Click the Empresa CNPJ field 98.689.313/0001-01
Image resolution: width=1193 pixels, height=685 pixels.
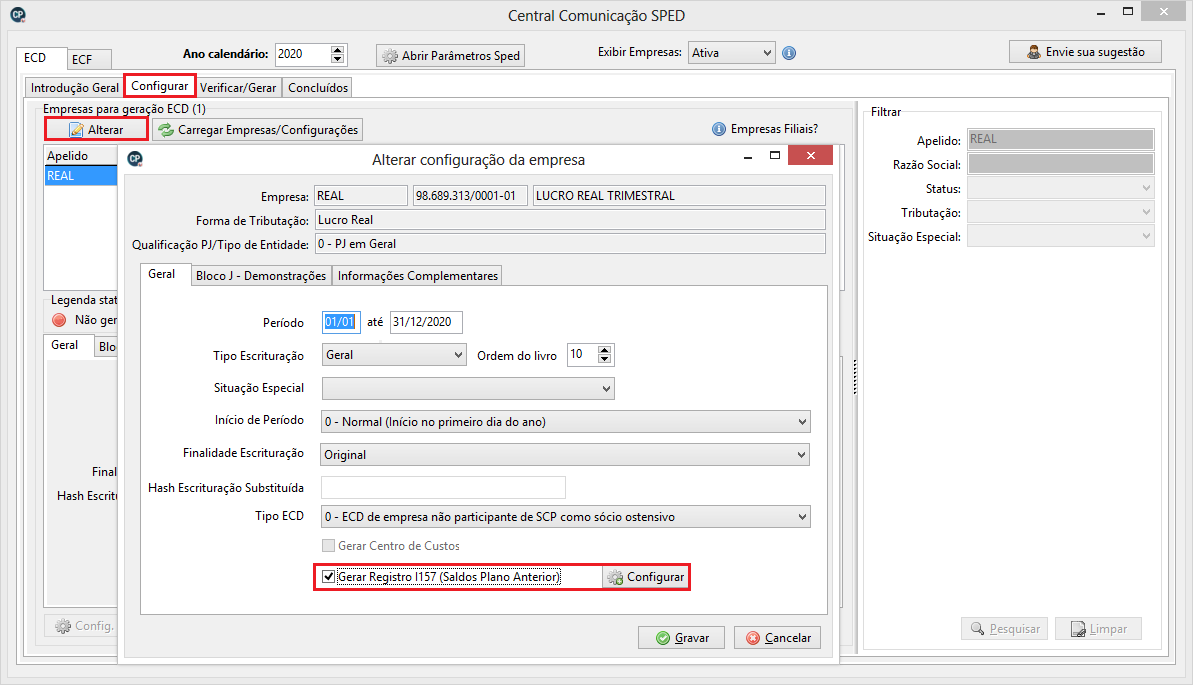pyautogui.click(x=470, y=196)
